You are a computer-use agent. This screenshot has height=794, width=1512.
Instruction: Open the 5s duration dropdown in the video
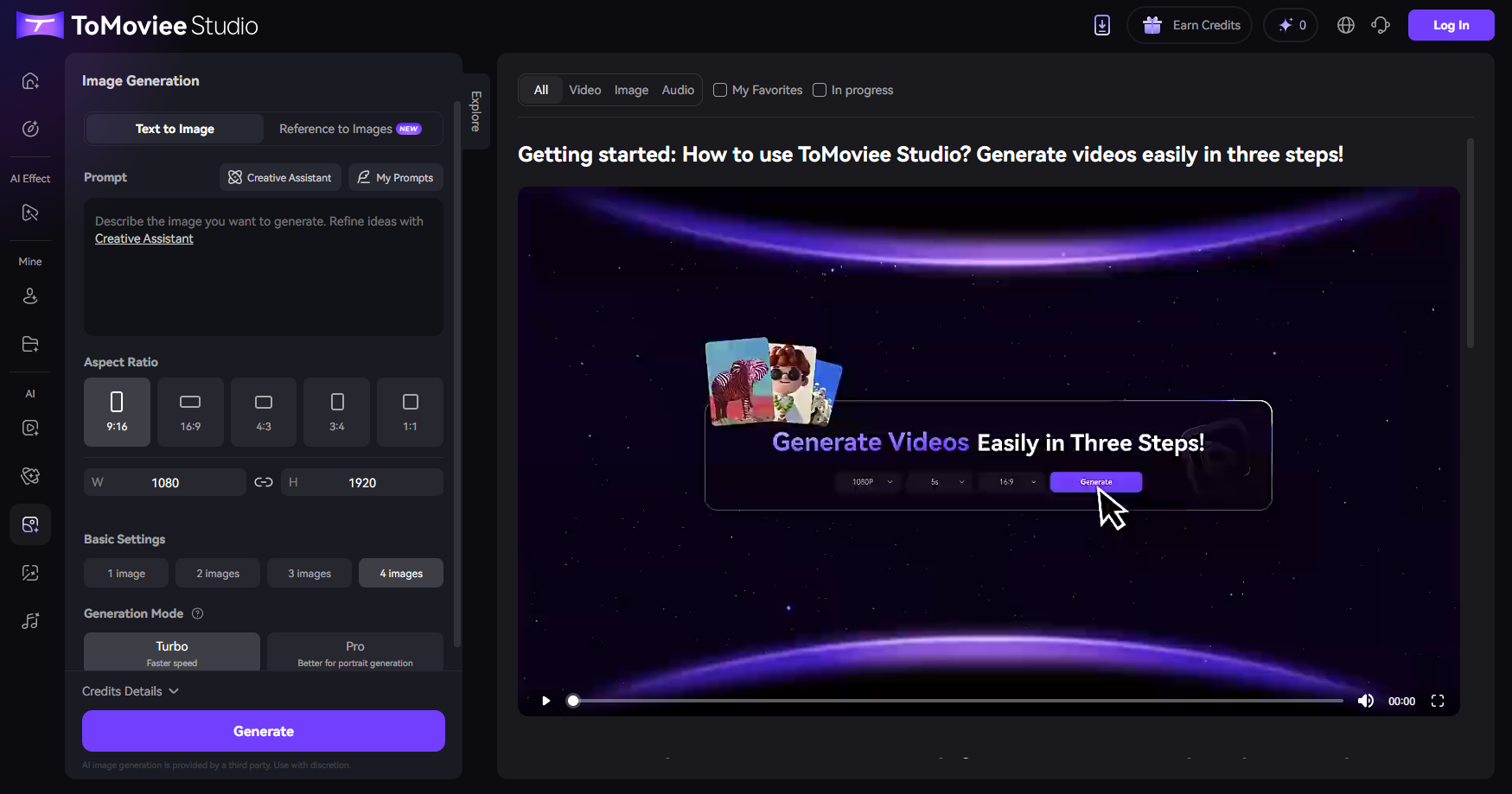coord(939,482)
